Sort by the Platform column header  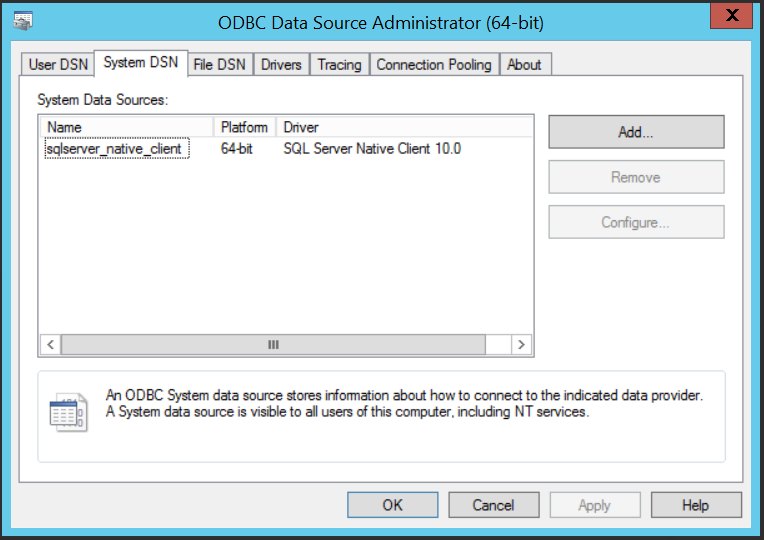pos(244,127)
